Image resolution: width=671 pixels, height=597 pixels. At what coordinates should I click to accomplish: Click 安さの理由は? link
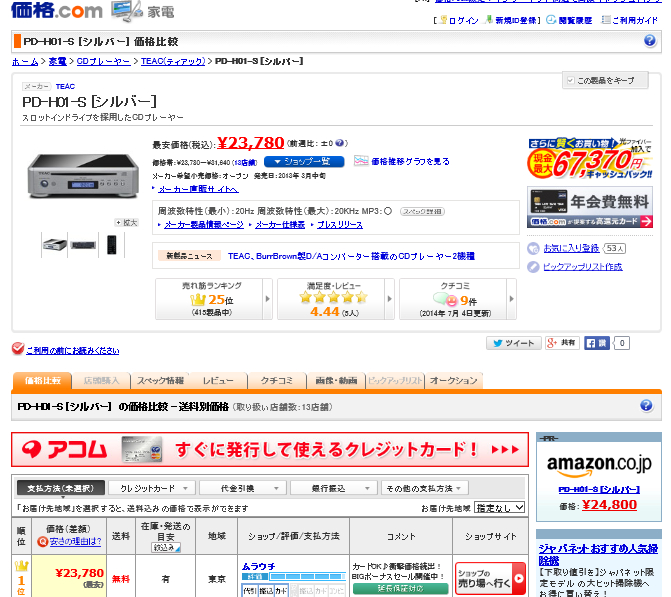(x=75, y=542)
